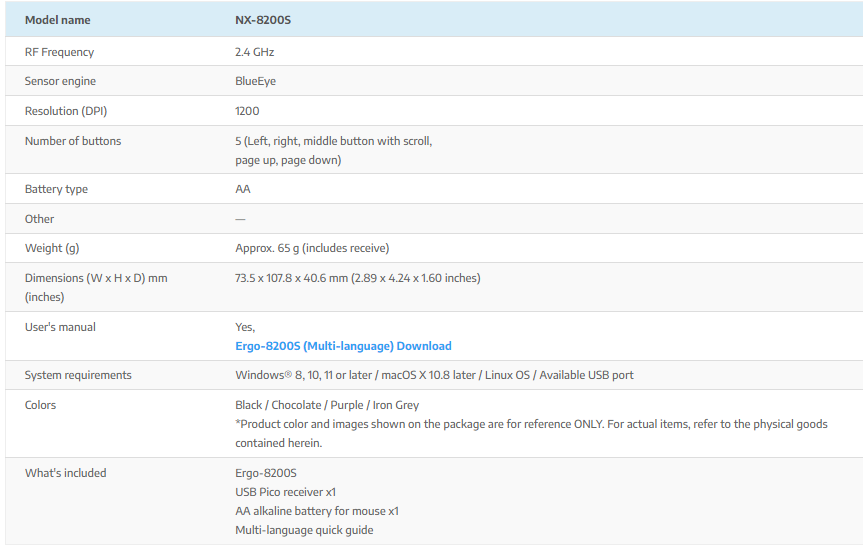Click the USB Pico receiver x1 text
This screenshot has height=545, width=863.
pos(285,492)
